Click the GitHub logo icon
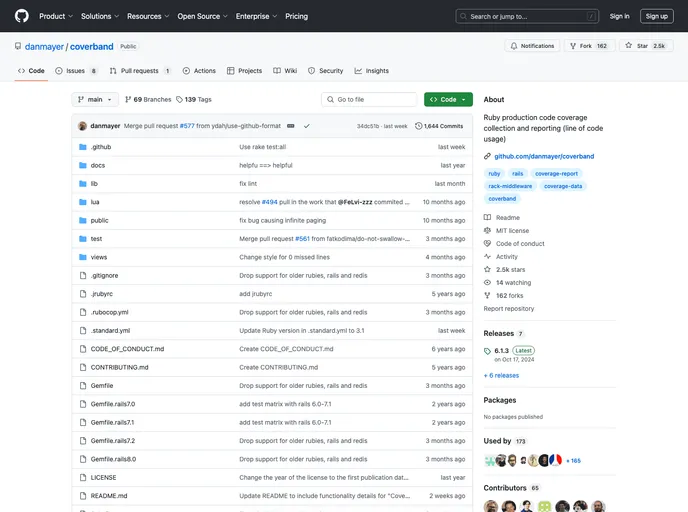688x512 pixels. 22,16
